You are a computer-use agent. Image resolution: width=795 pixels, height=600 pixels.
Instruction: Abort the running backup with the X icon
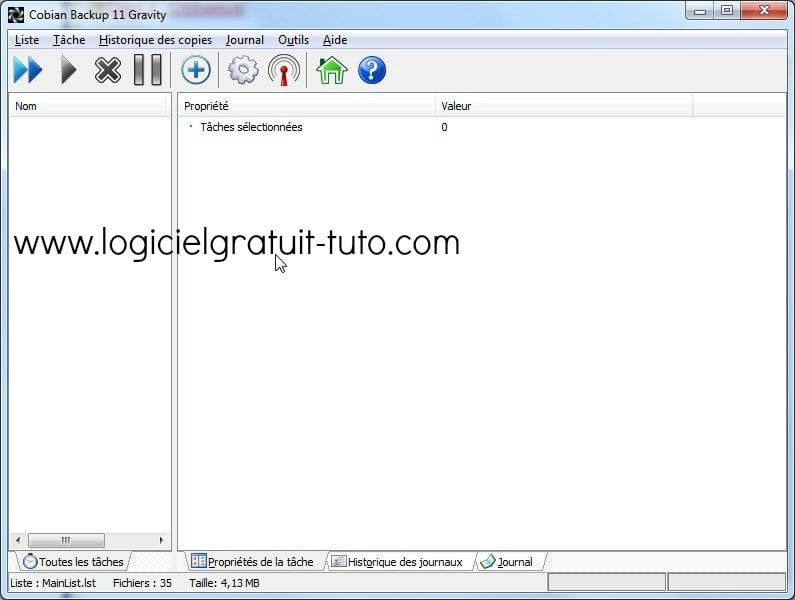108,70
